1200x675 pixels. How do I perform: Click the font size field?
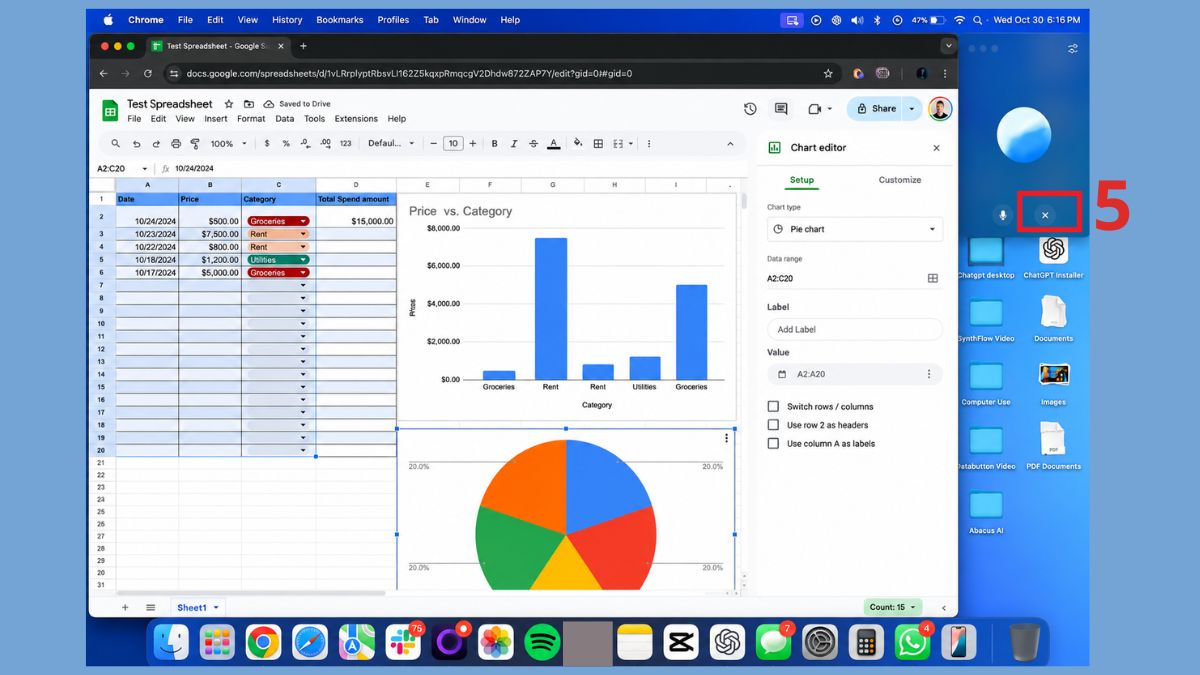coord(453,144)
